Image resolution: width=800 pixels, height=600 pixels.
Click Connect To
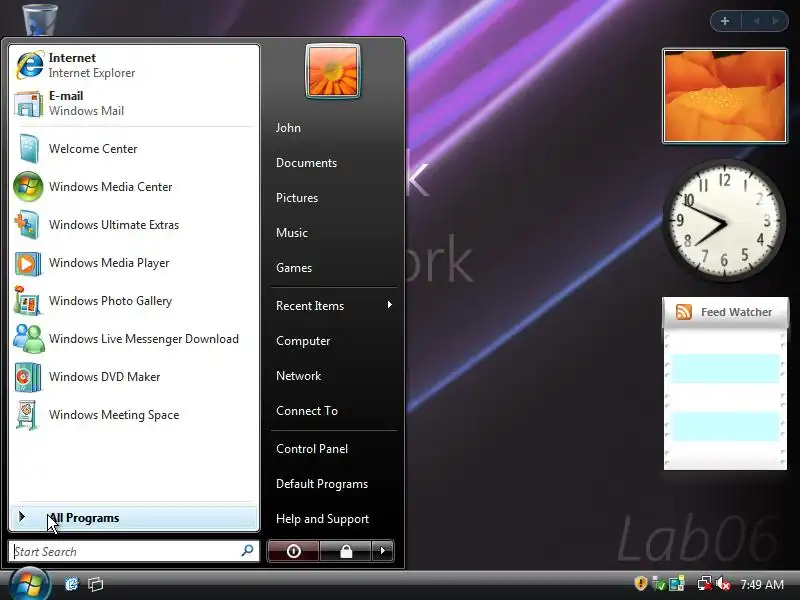coord(307,411)
